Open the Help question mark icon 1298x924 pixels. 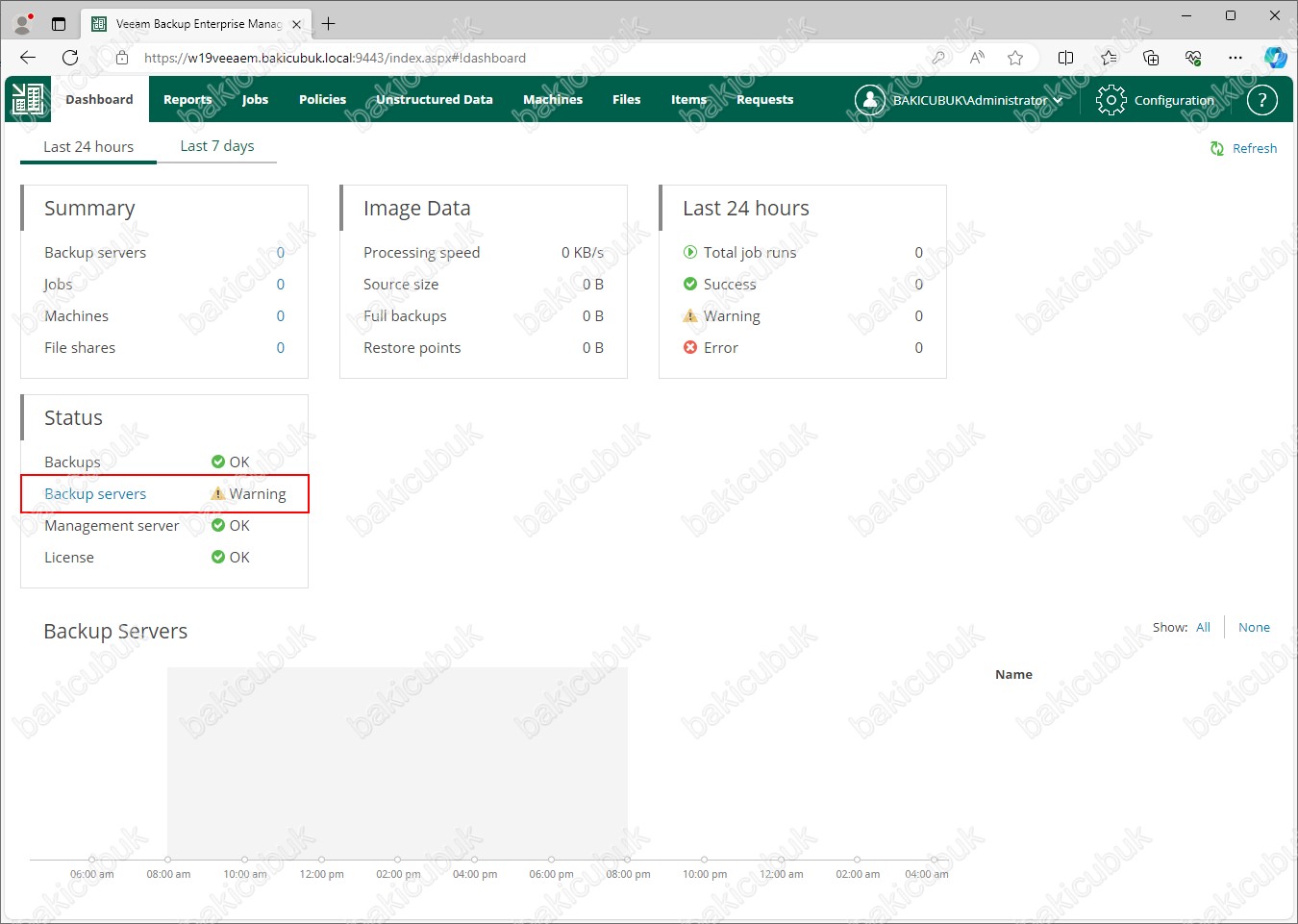tap(1261, 100)
